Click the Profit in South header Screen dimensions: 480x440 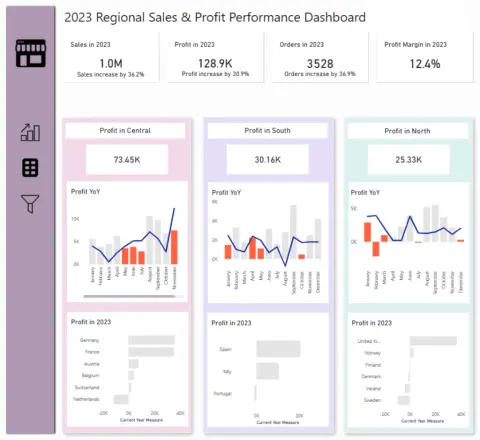(267, 130)
